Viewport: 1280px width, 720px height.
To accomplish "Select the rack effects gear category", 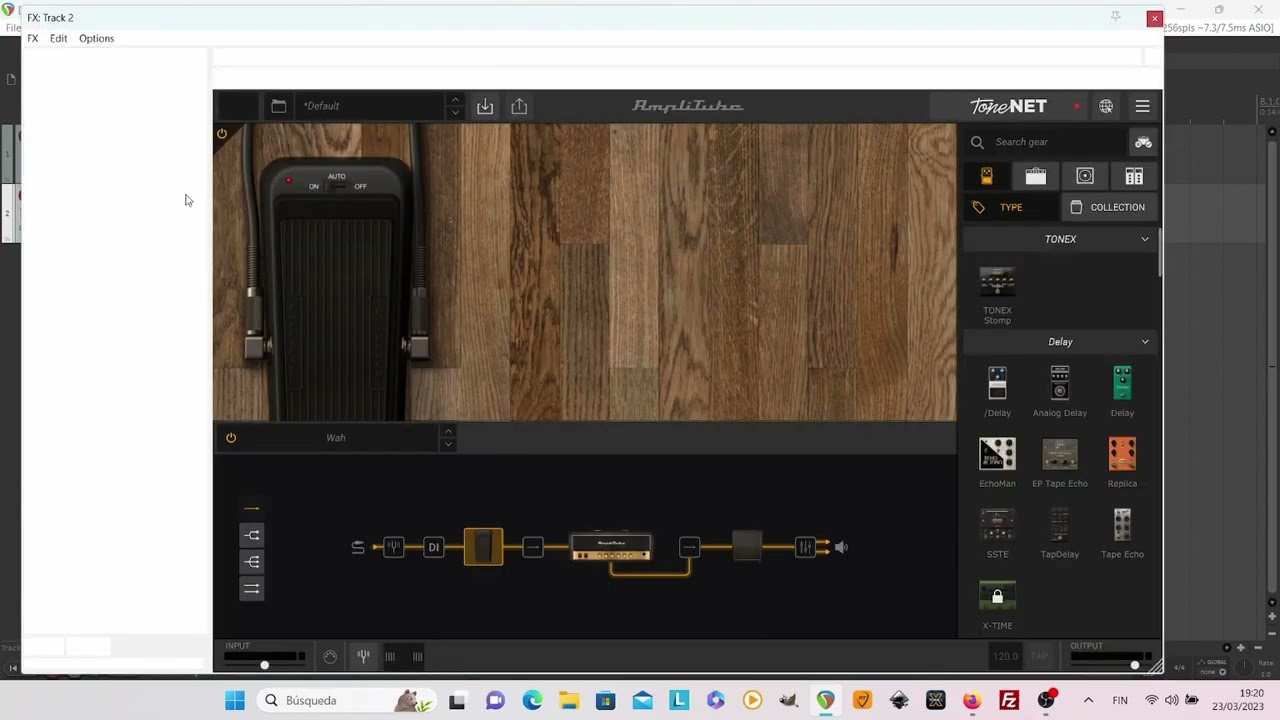I will tap(1134, 176).
